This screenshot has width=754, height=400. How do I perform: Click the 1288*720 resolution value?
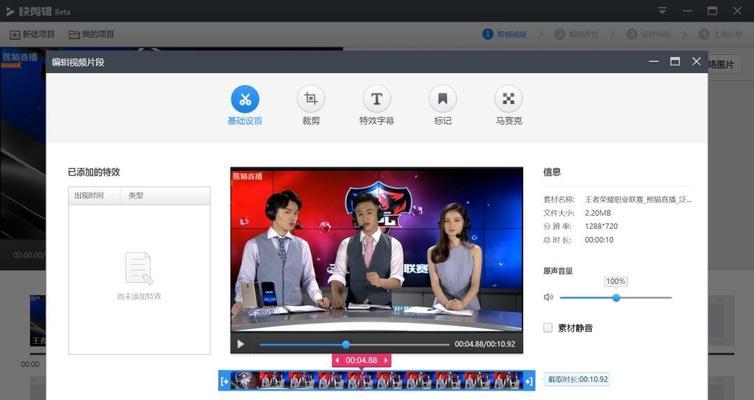coord(601,226)
